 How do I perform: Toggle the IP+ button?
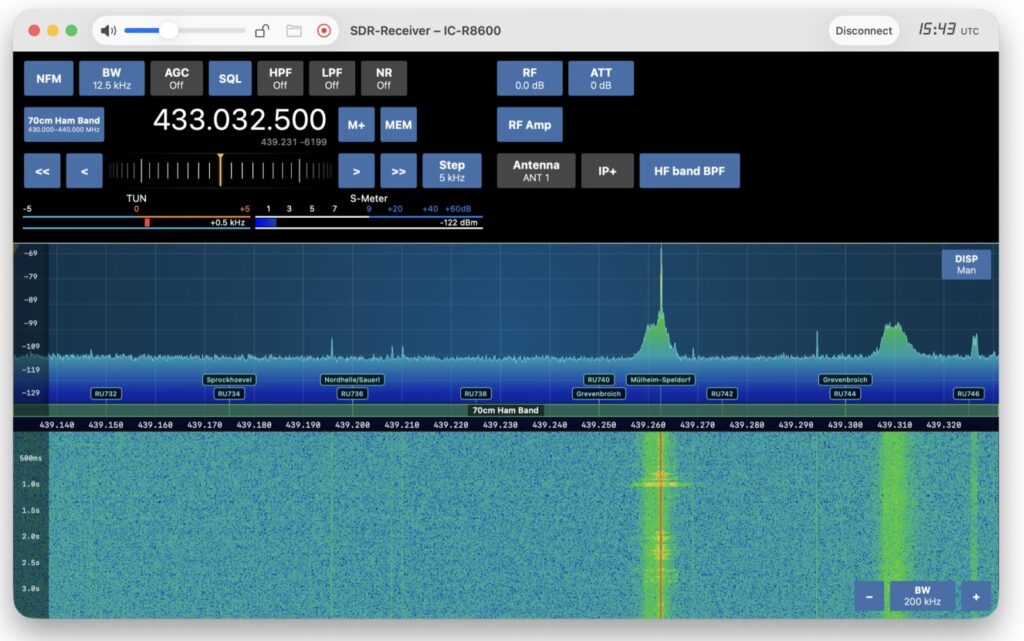[607, 171]
